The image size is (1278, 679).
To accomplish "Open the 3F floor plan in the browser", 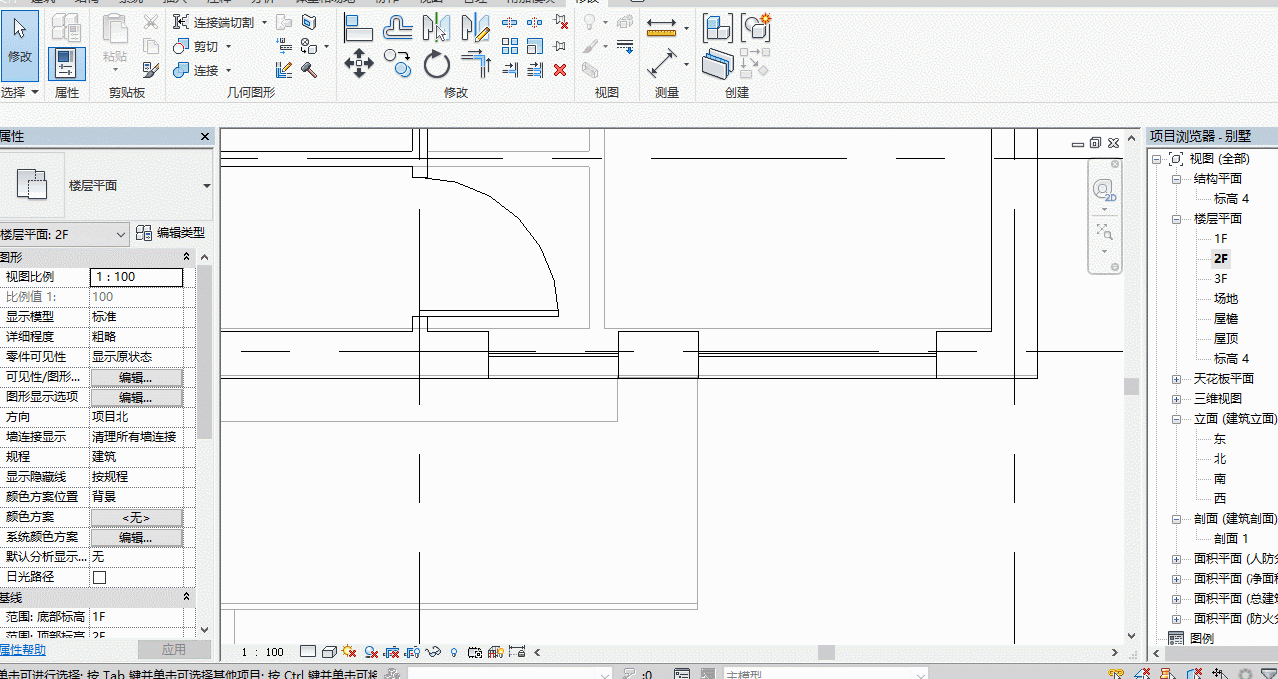I will (x=1221, y=279).
